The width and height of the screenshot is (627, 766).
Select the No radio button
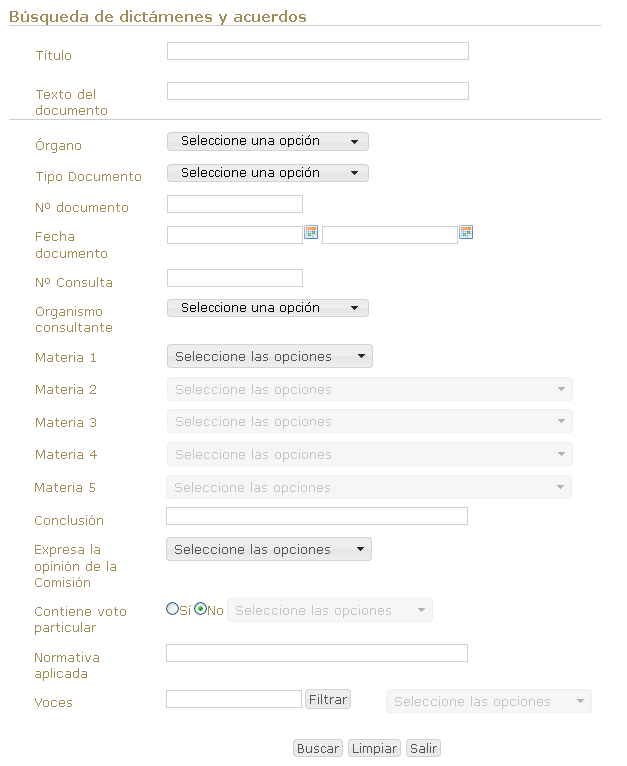(x=200, y=609)
